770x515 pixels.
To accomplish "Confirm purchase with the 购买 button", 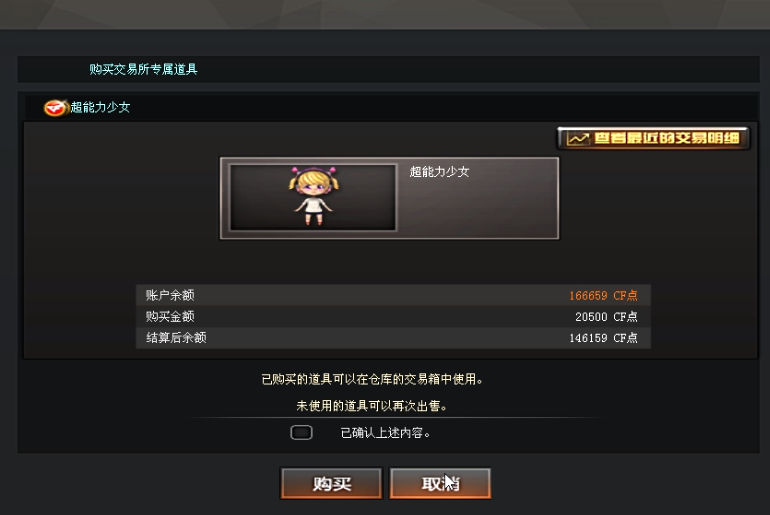I will [331, 484].
